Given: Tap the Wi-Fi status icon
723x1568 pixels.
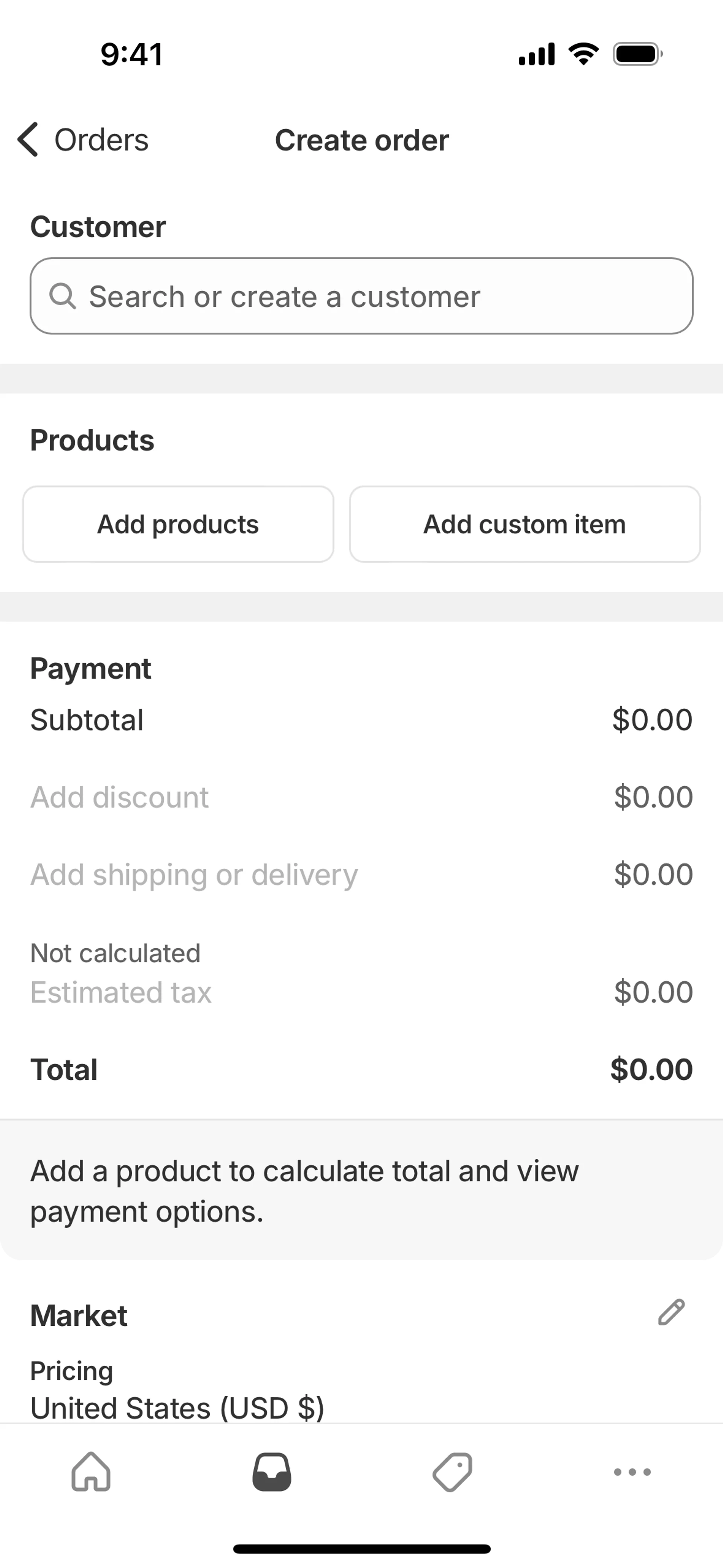Looking at the screenshot, I should [x=583, y=54].
